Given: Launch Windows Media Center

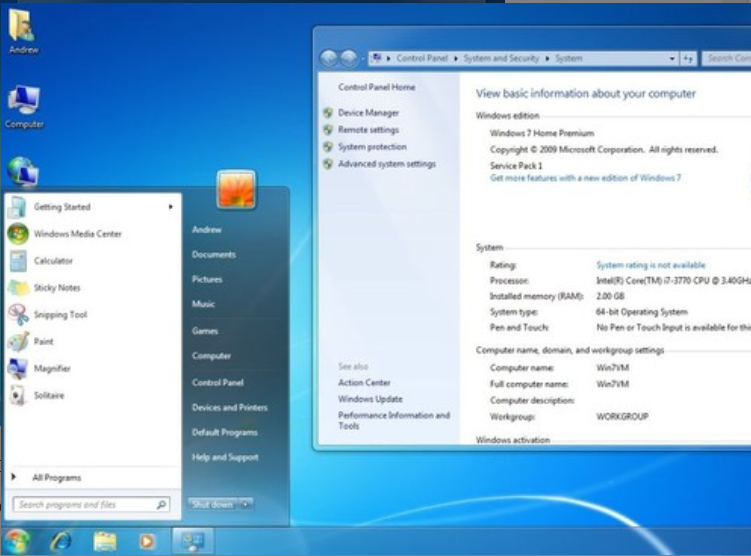Looking at the screenshot, I should 77,234.
